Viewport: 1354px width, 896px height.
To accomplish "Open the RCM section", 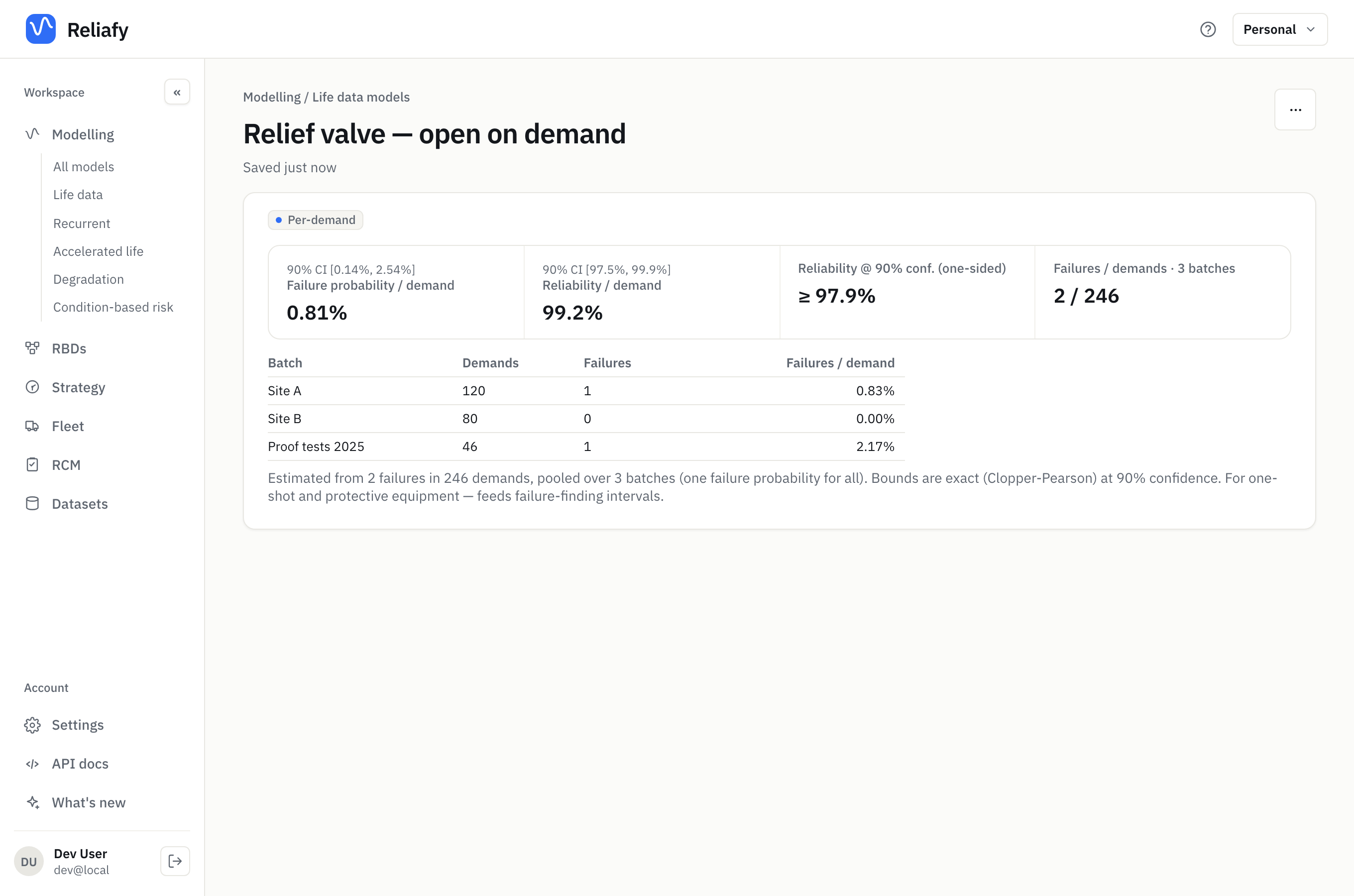I will pos(66,464).
